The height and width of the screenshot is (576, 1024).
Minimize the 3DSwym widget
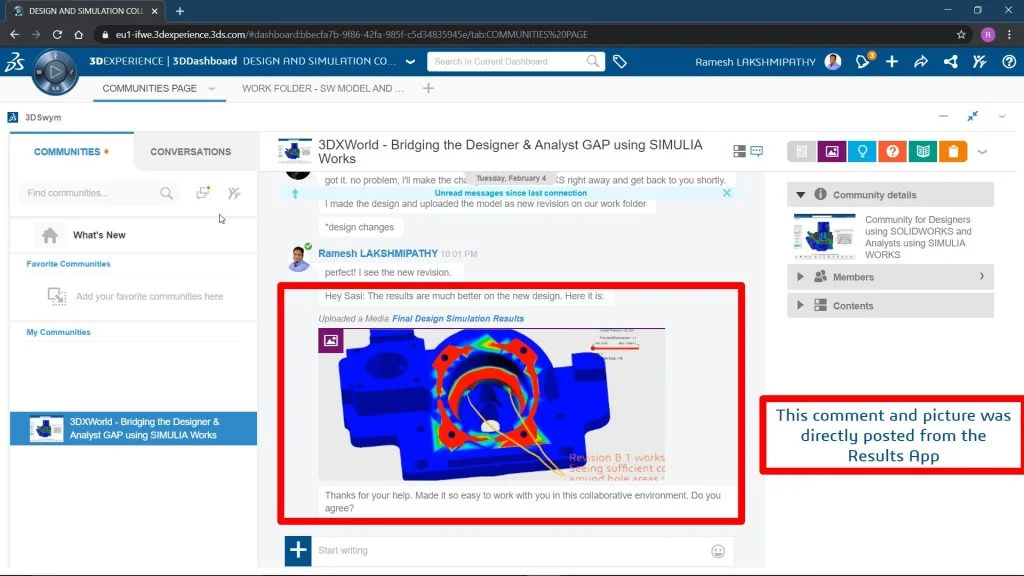click(x=943, y=116)
